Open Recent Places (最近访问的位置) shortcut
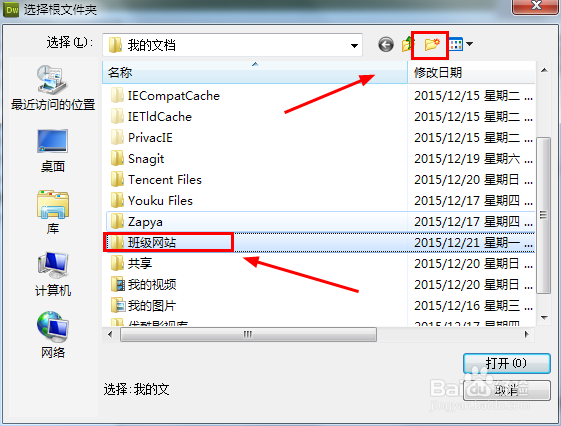This screenshot has height=426, width=561. pyautogui.click(x=53, y=88)
